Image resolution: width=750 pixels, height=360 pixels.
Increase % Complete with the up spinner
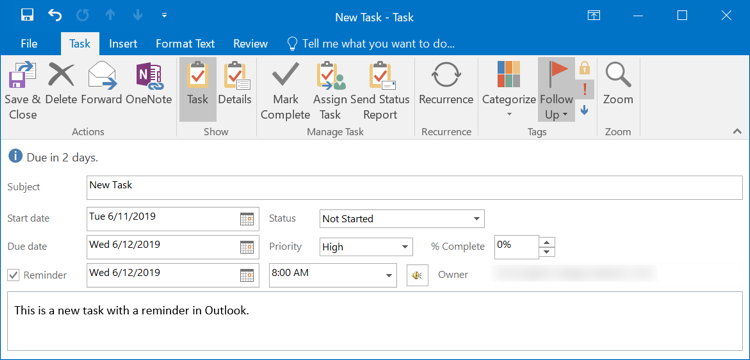coord(547,241)
